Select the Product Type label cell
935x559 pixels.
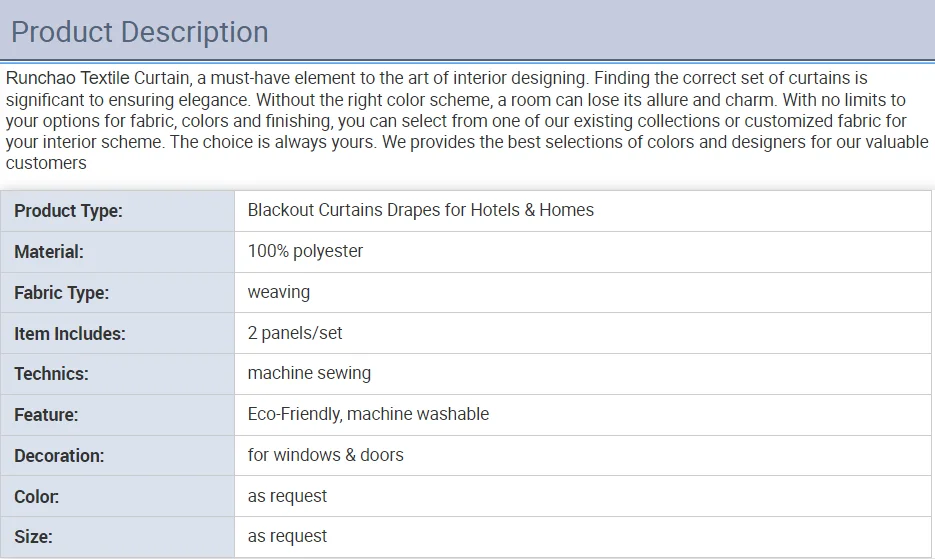118,211
